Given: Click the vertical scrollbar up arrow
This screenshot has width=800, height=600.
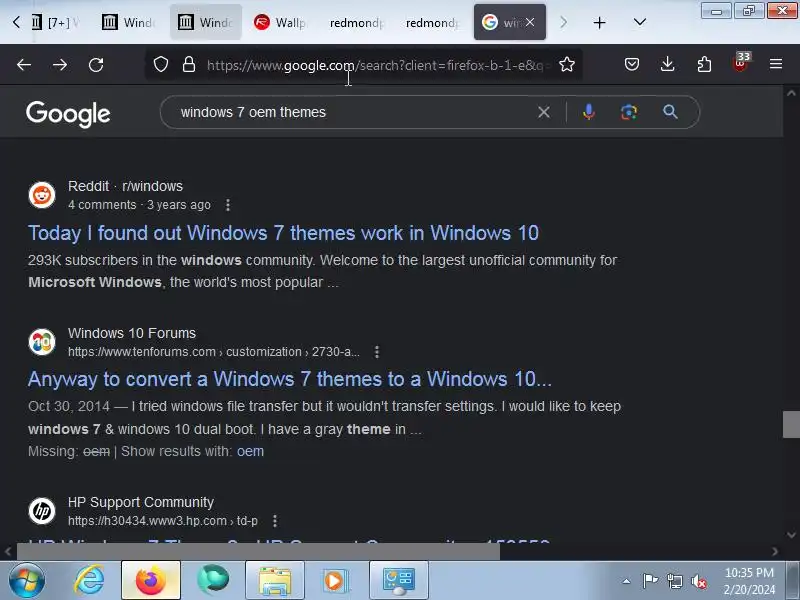Looking at the screenshot, I should [791, 93].
